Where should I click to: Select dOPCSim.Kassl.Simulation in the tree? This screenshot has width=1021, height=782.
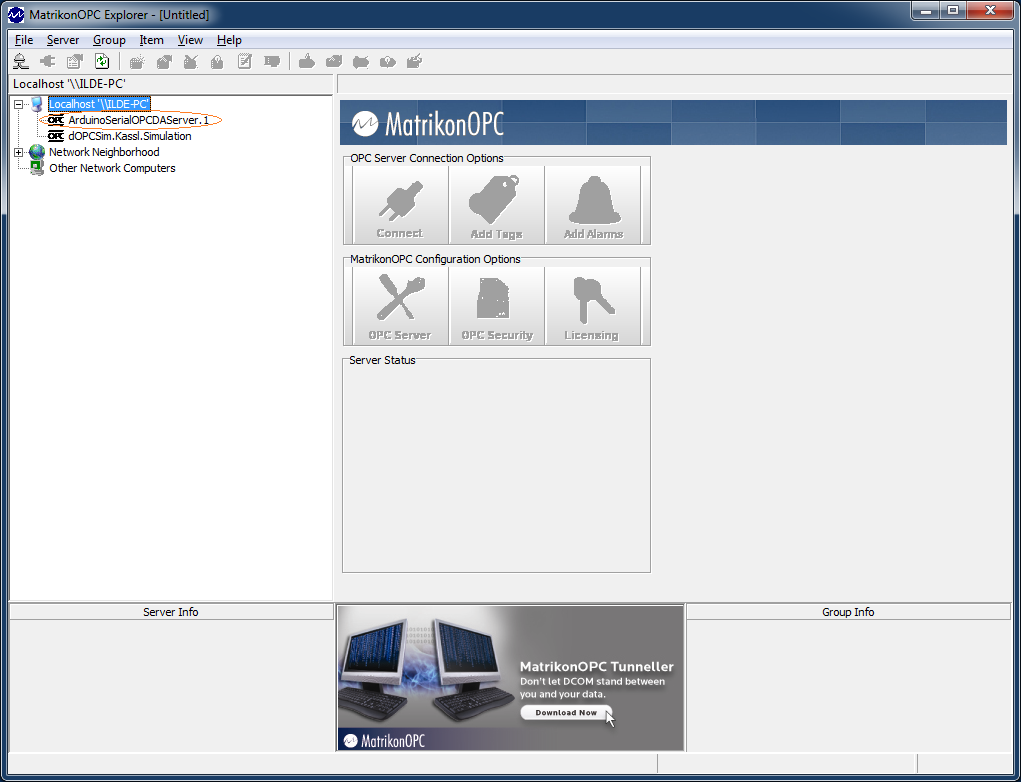pyautogui.click(x=130, y=136)
